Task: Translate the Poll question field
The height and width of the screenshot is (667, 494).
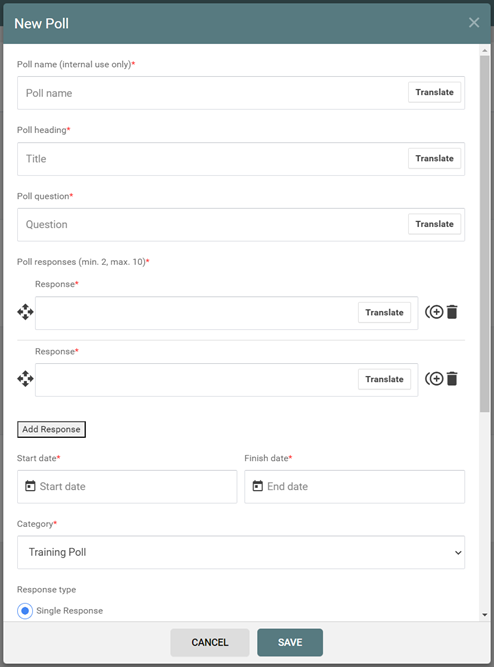Action: (x=434, y=224)
